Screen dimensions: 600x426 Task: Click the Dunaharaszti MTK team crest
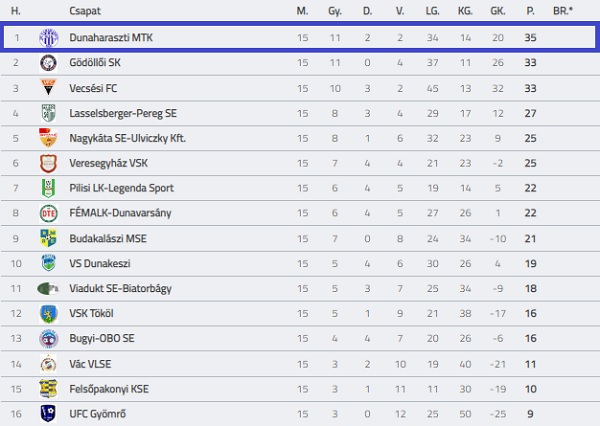[48, 38]
